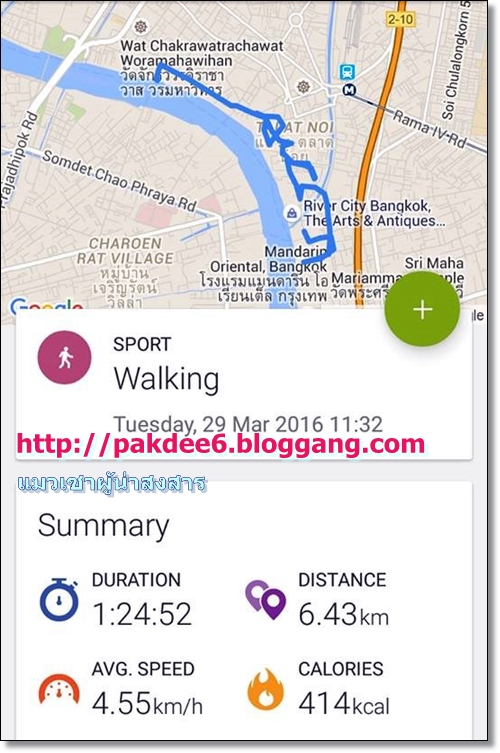Click the orange flame calories icon

coord(266,689)
